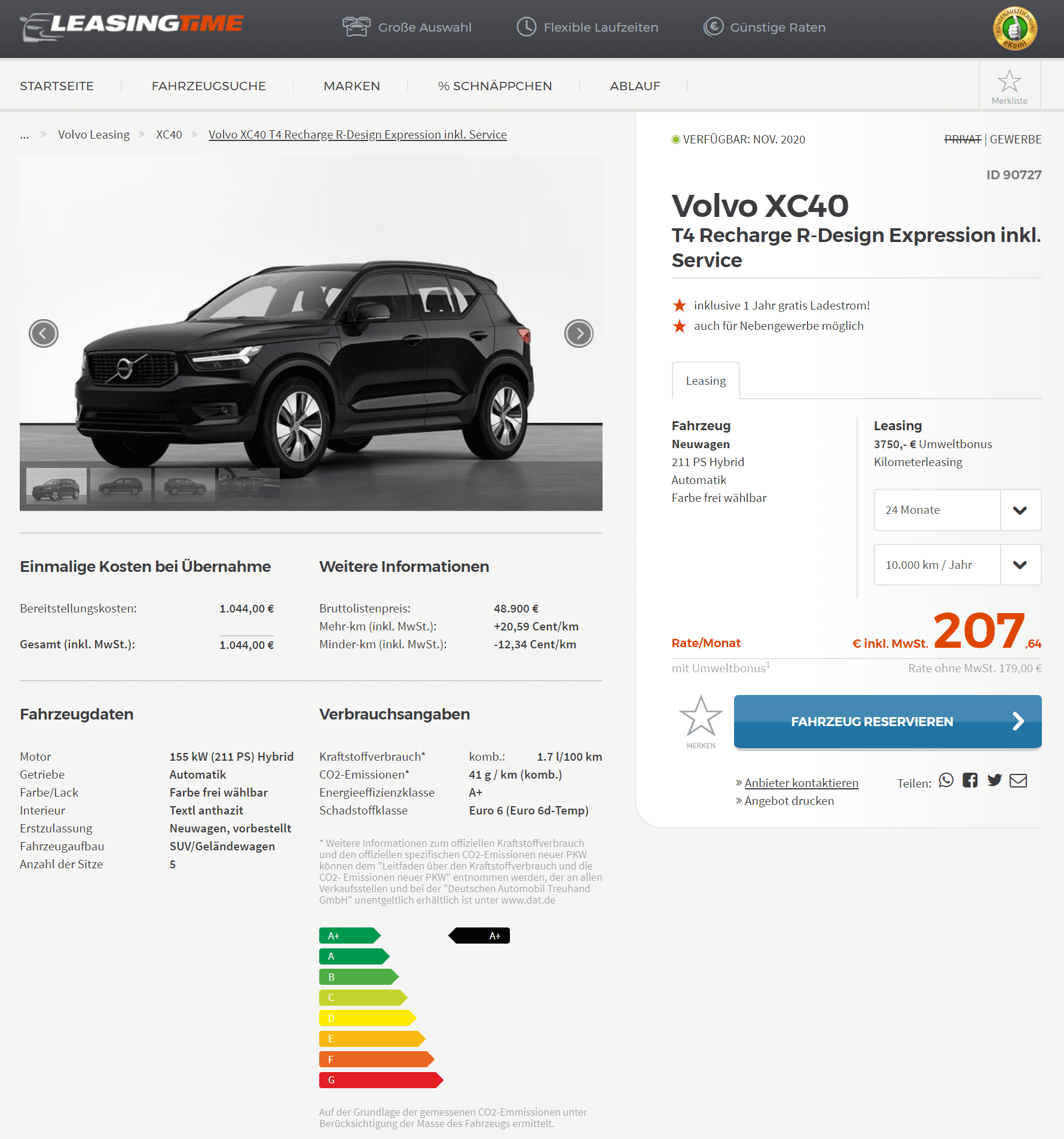The height and width of the screenshot is (1139, 1064).
Task: Open the 24 Monate duration dropdown
Action: (957, 510)
